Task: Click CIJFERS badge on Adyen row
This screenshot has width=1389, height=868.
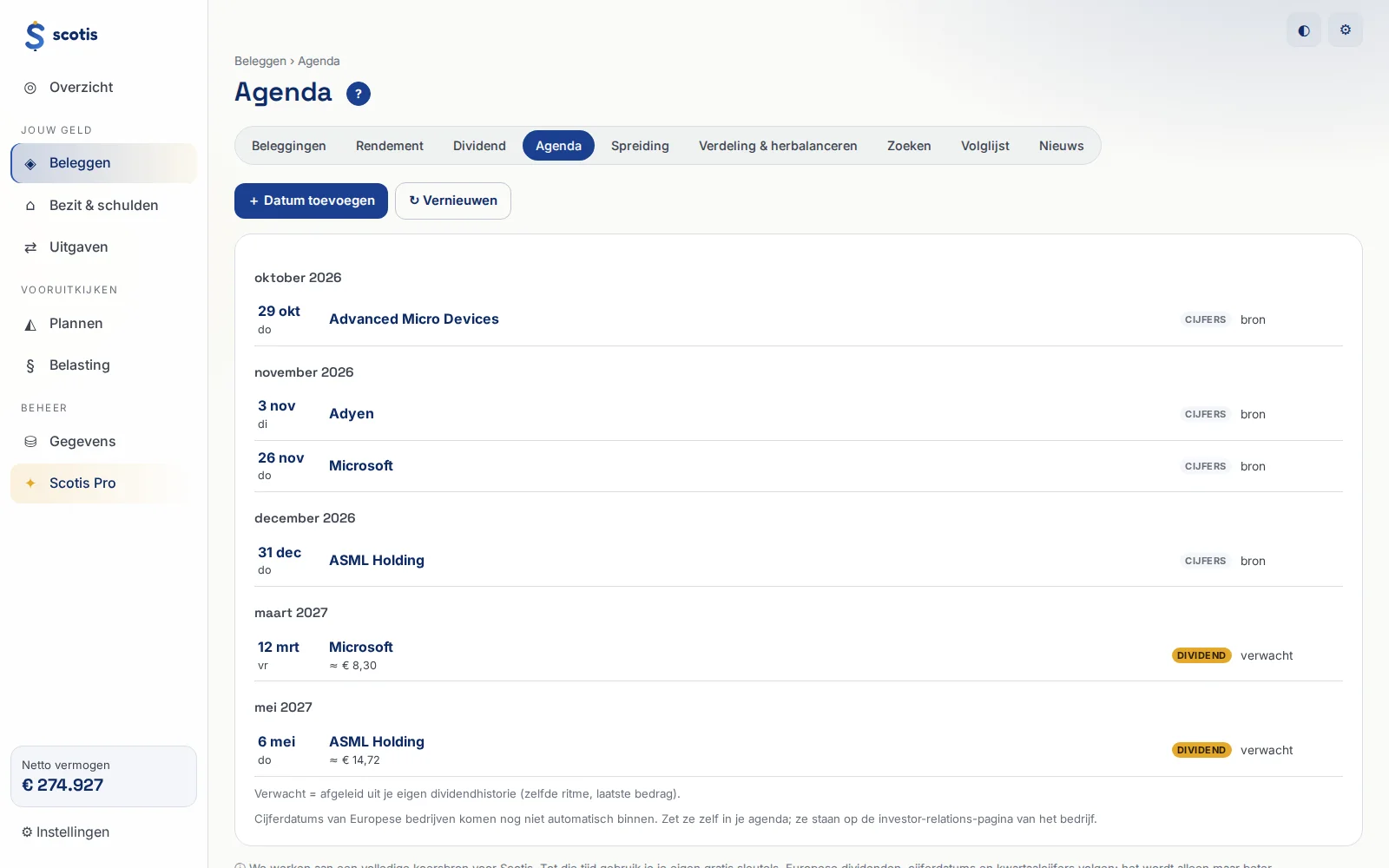Action: [1205, 415]
